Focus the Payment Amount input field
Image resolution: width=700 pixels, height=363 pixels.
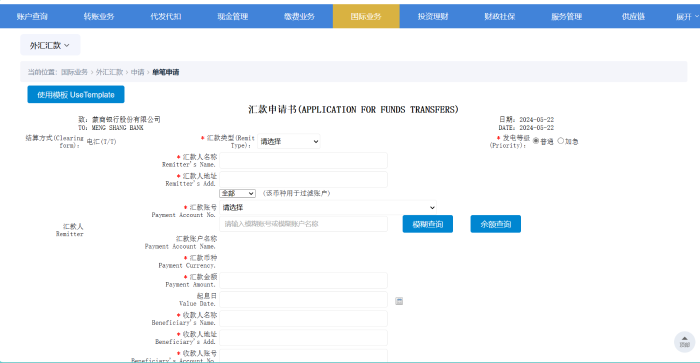click(304, 281)
